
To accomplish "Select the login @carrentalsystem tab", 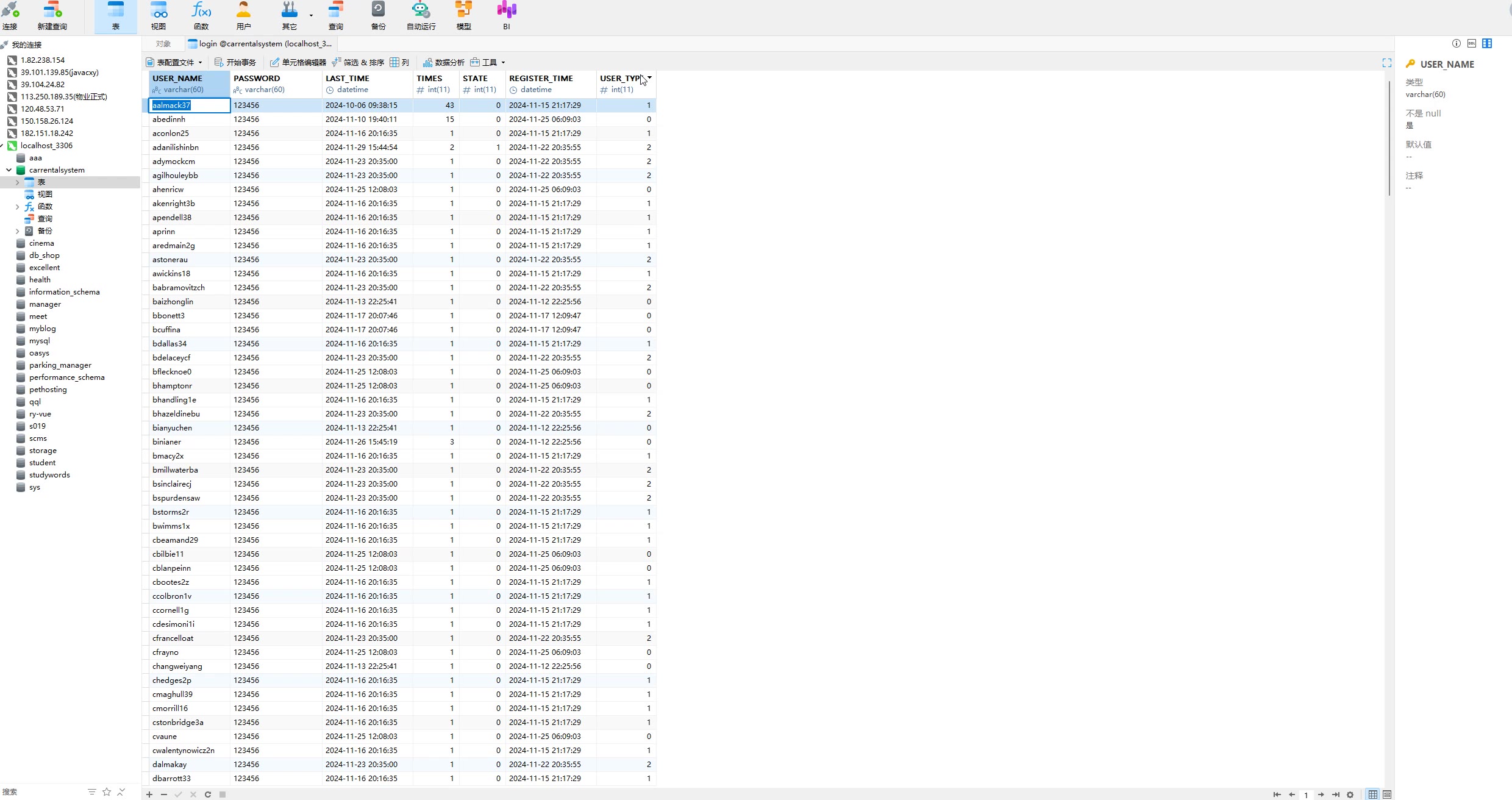I will [x=262, y=44].
